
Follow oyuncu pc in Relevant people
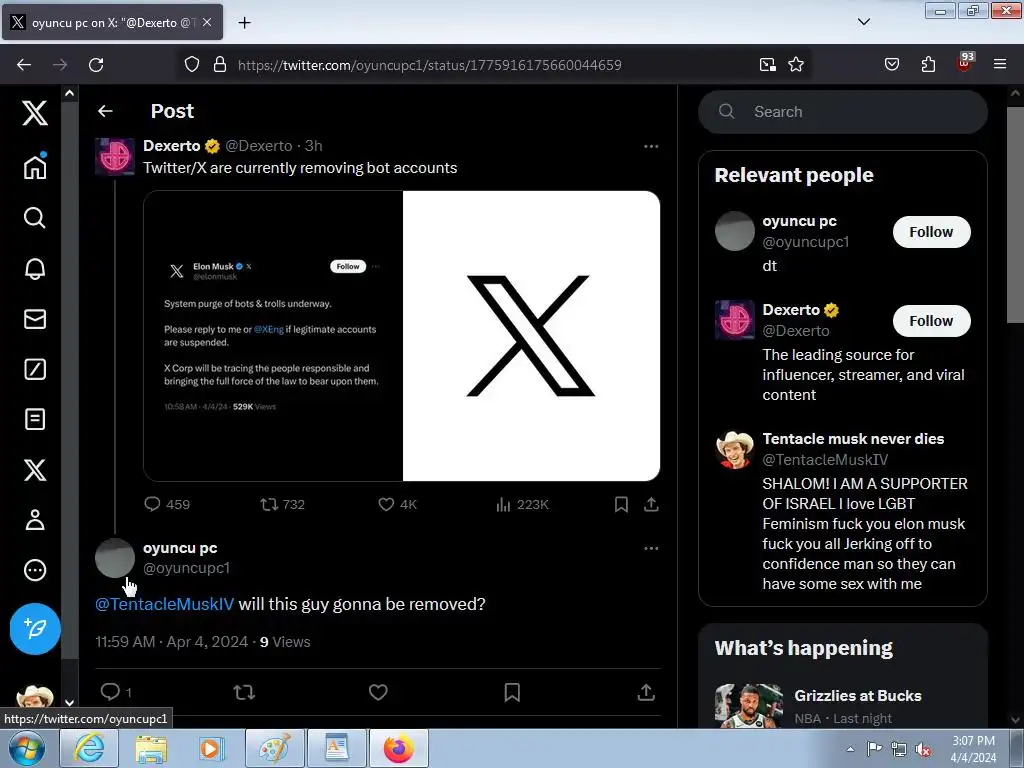pyautogui.click(x=931, y=232)
